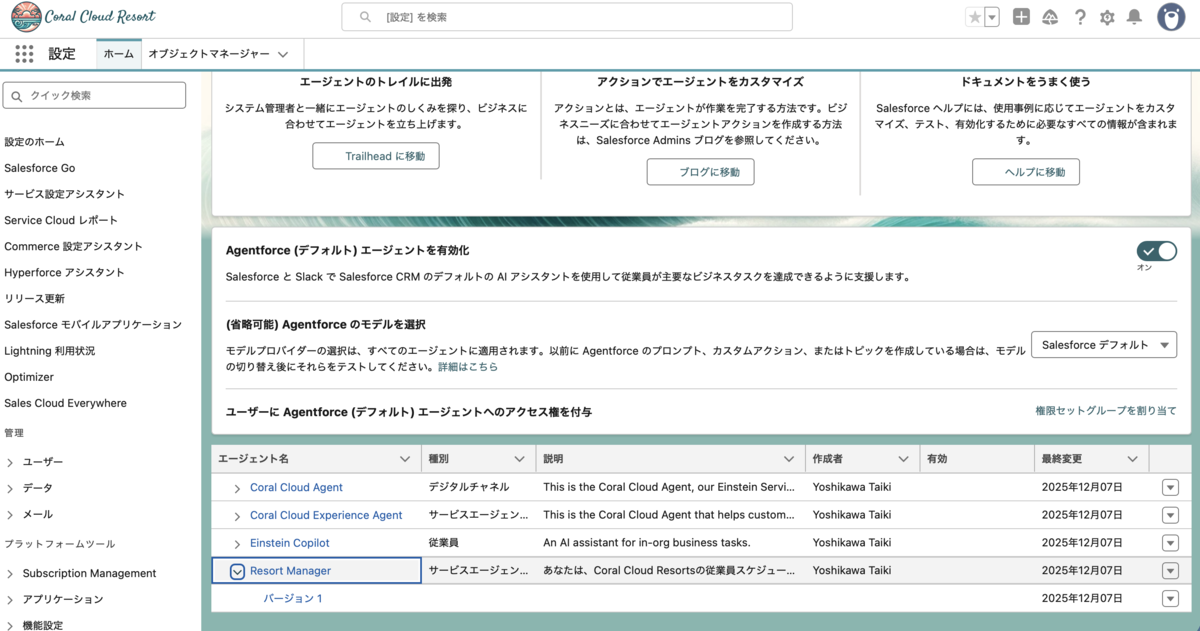Open Coral Cloud Experience Agent link

point(326,516)
